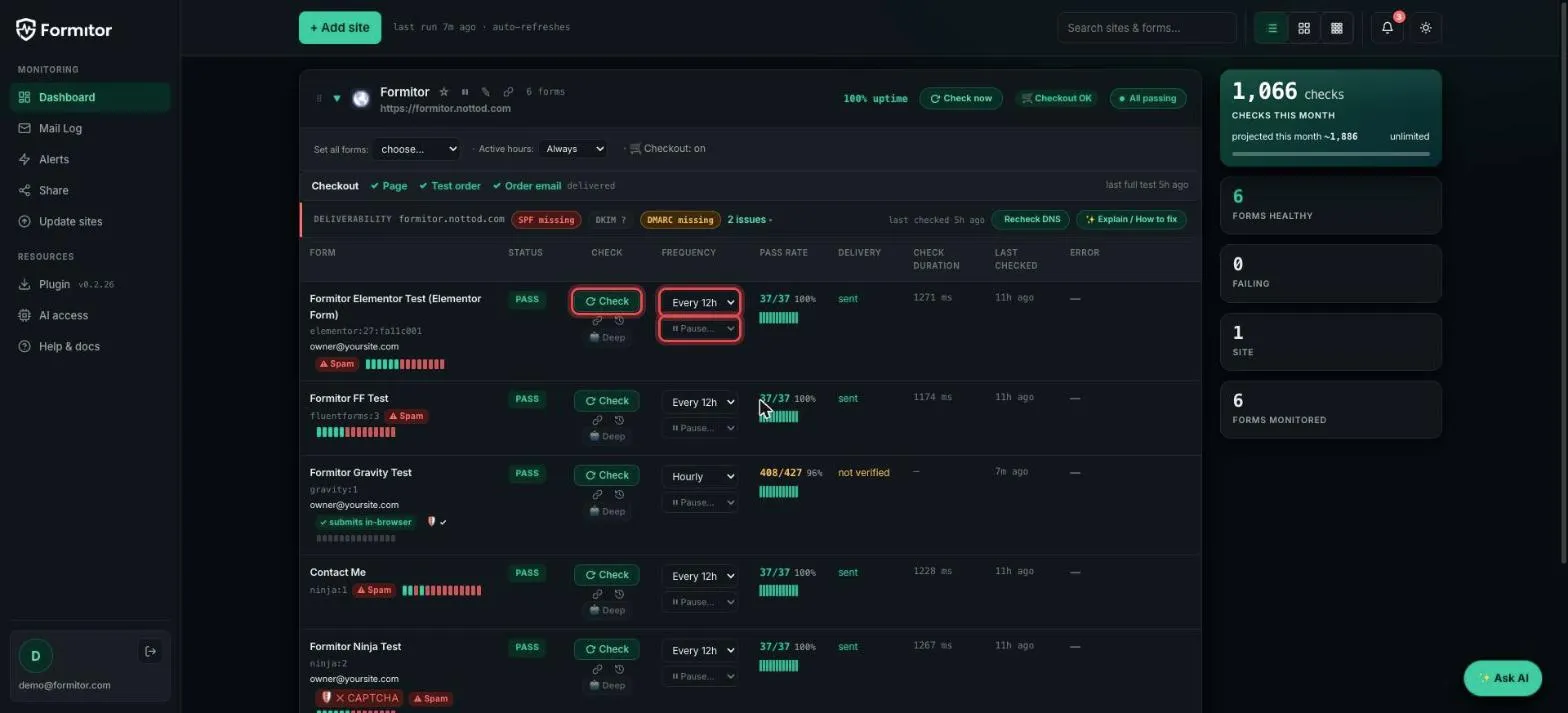Screen dimensions: 1568x713
Task: Open Pause dropdown for Contact Me form
Action: 699,602
